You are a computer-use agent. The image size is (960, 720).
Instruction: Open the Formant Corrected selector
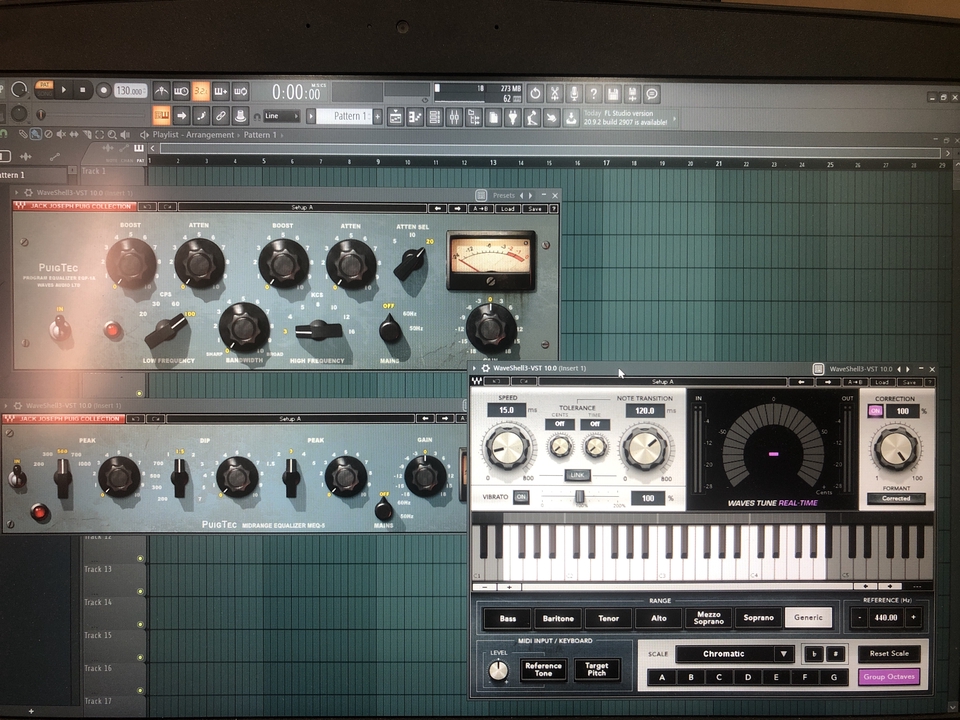pyautogui.click(x=896, y=498)
